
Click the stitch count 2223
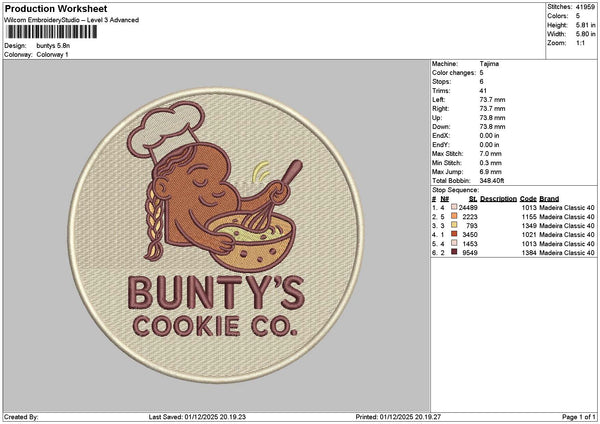pyautogui.click(x=470, y=217)
